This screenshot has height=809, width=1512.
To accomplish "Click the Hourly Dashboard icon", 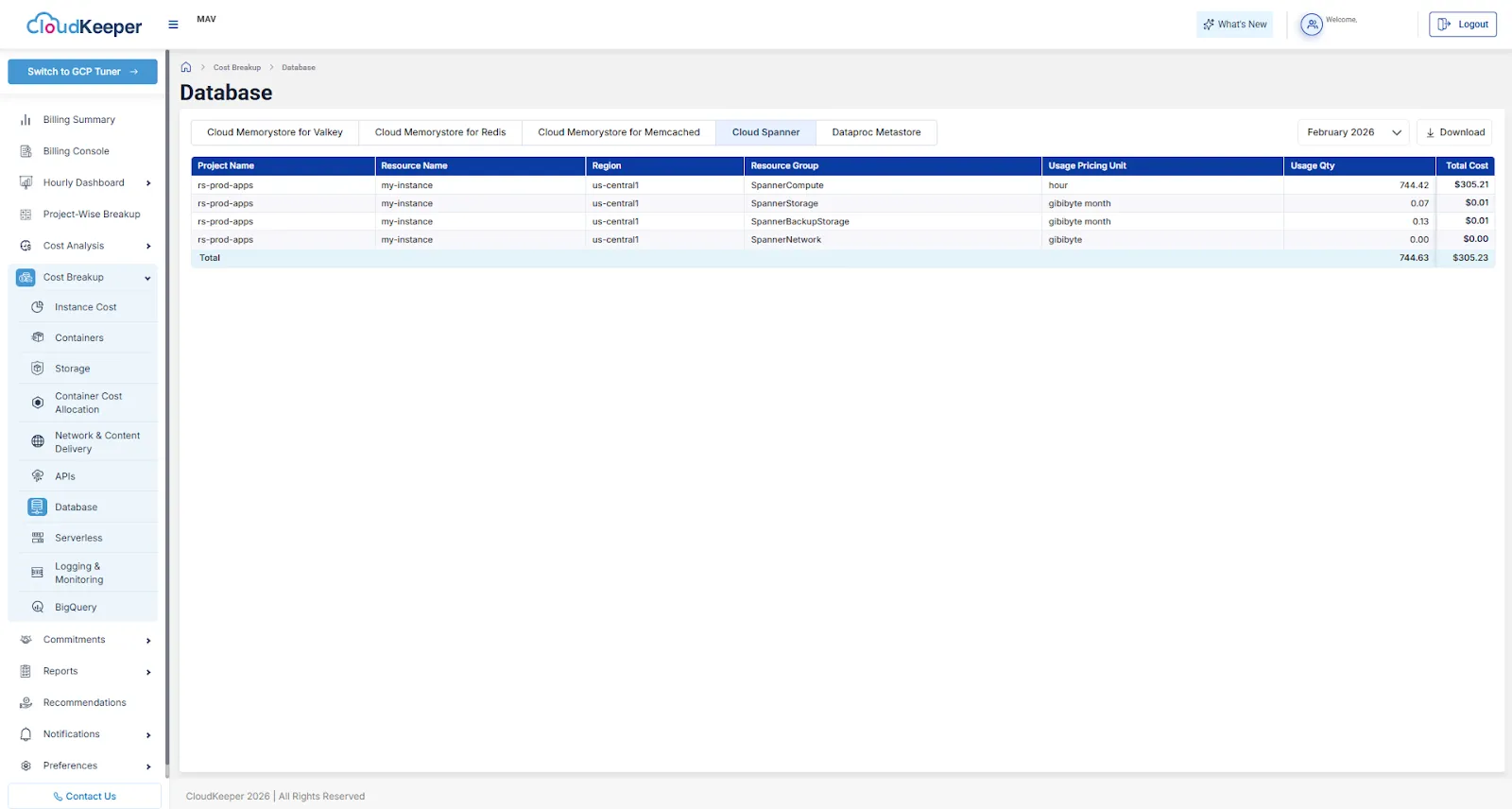I will tap(26, 182).
